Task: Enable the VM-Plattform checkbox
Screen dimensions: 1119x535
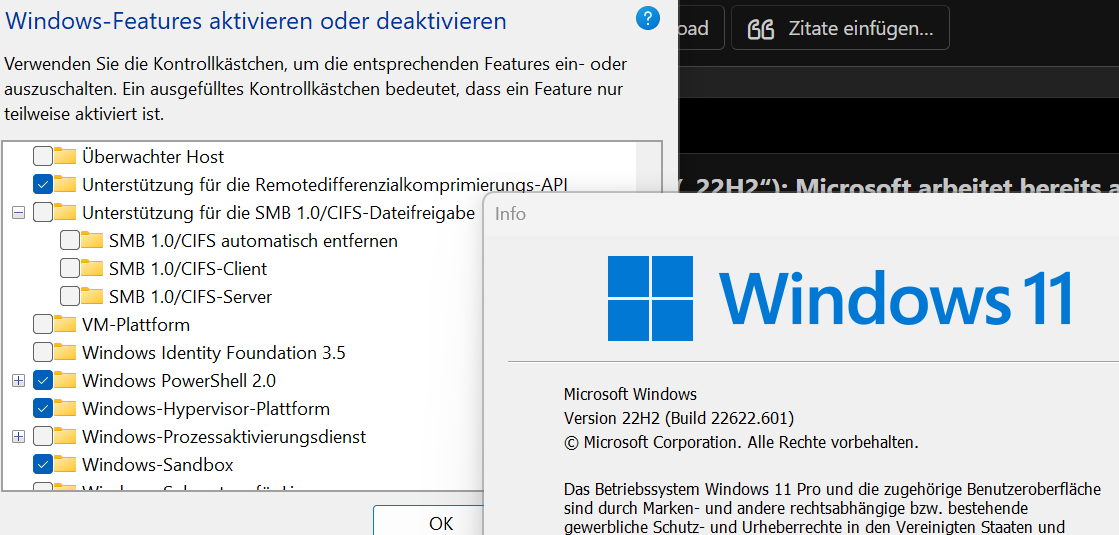Action: click(43, 325)
